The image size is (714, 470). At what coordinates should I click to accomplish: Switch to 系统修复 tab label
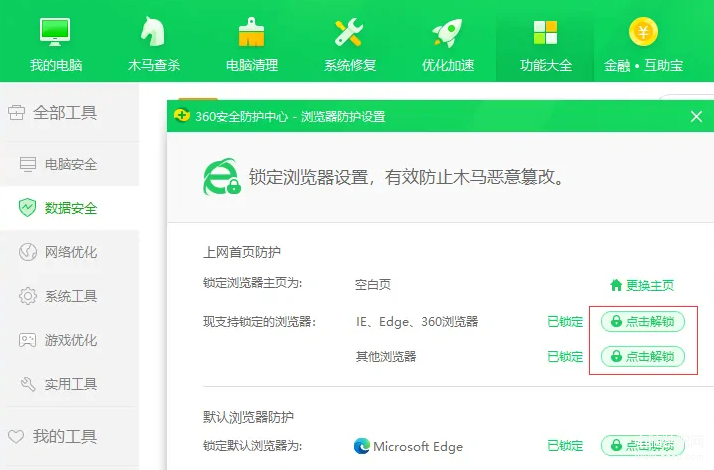pos(350,66)
